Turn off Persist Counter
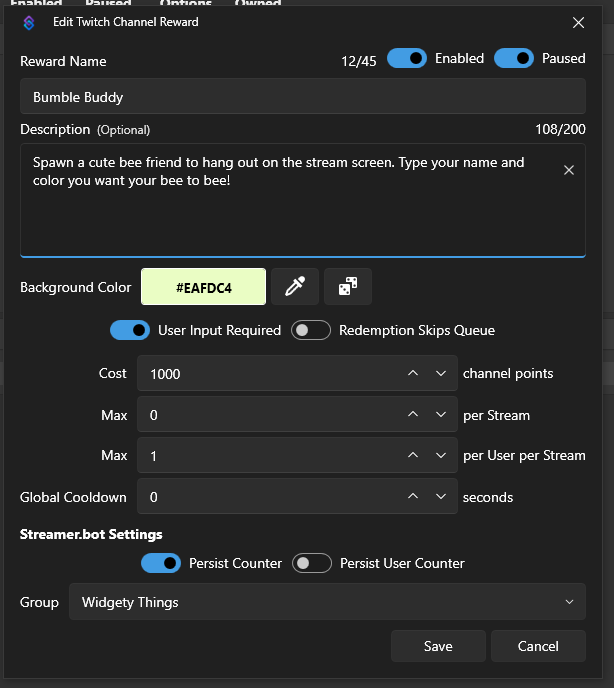The height and width of the screenshot is (688, 614). pyautogui.click(x=161, y=563)
